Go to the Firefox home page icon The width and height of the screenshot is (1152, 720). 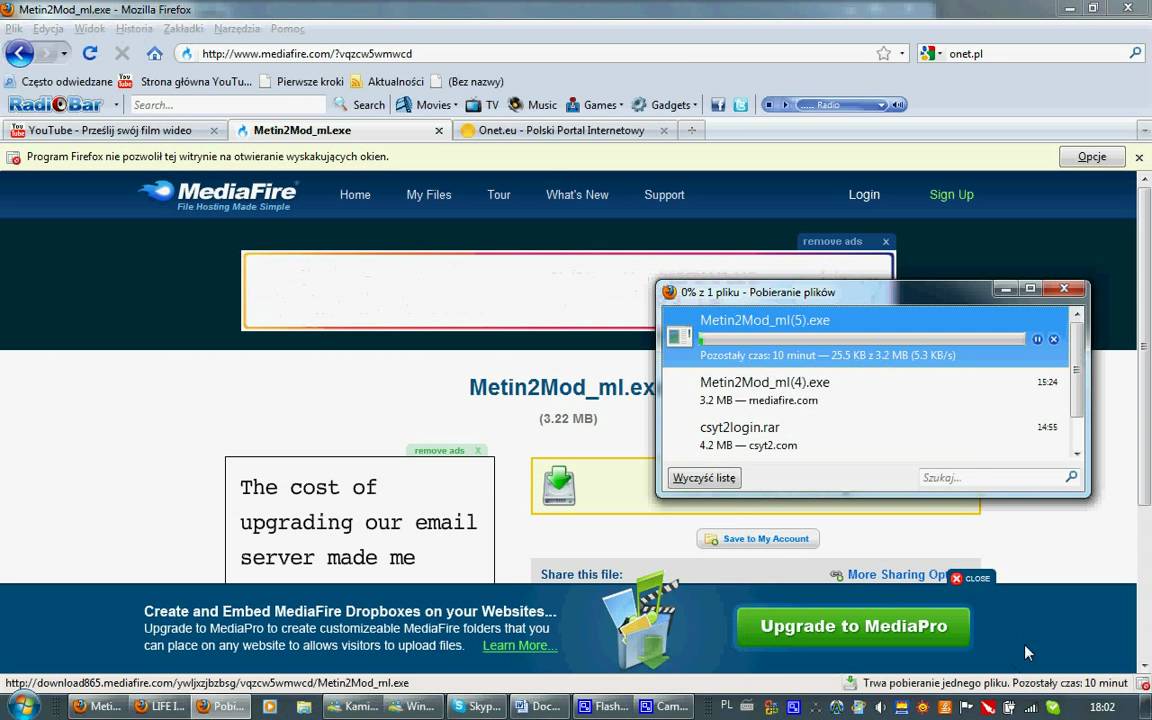[x=154, y=53]
